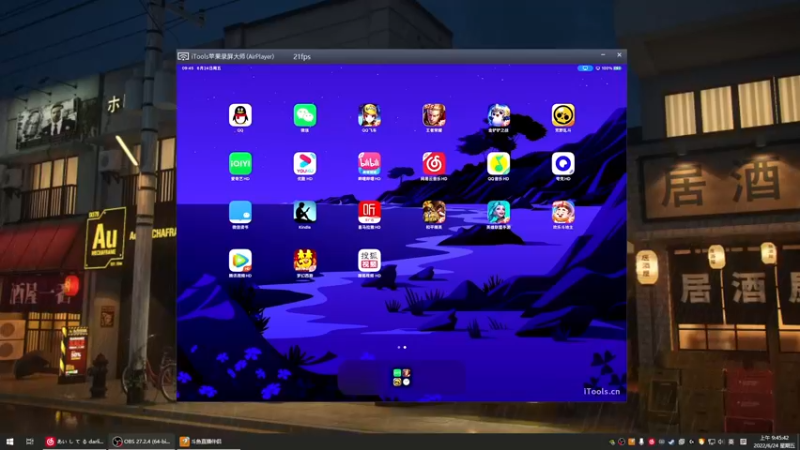Screen dimensions: 800x450
Task: Switch to NetEase Music taskbar window
Action: click(x=75, y=441)
